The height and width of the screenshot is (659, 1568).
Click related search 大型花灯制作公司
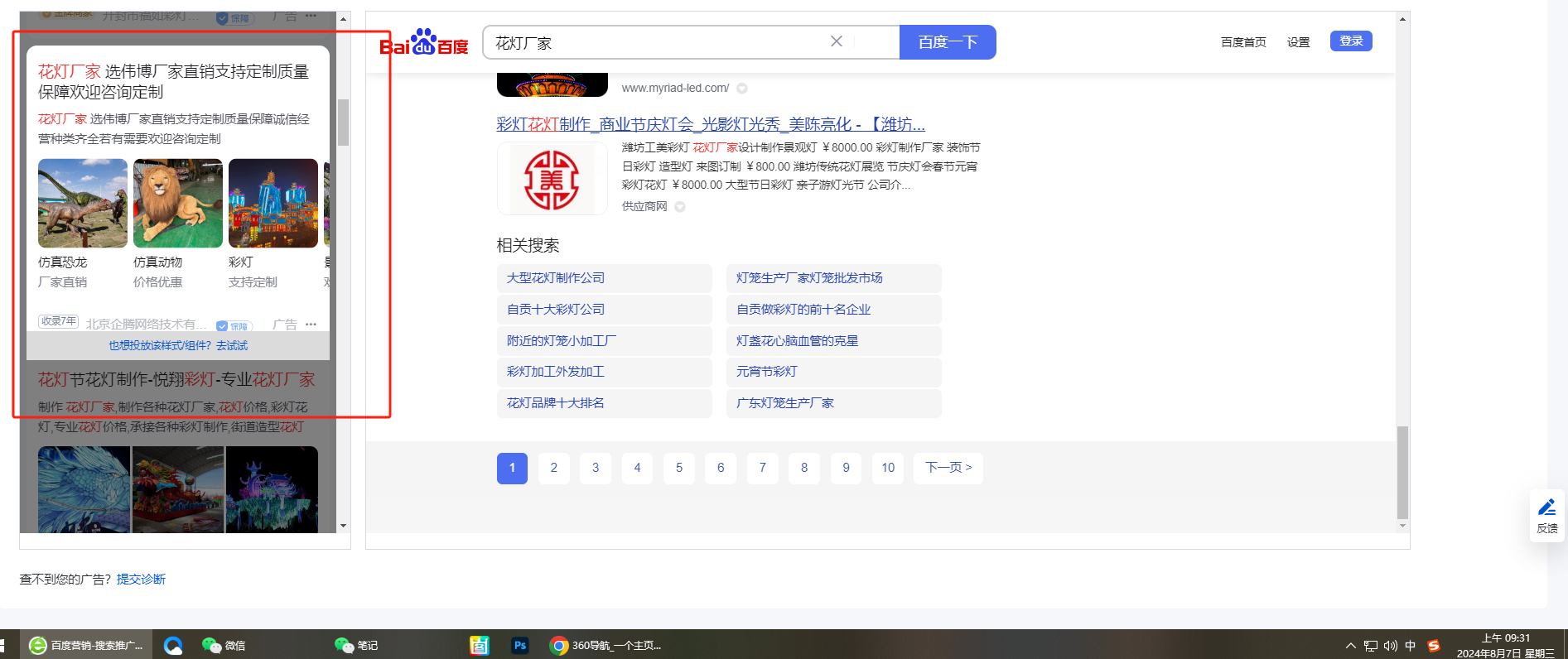tap(556, 278)
